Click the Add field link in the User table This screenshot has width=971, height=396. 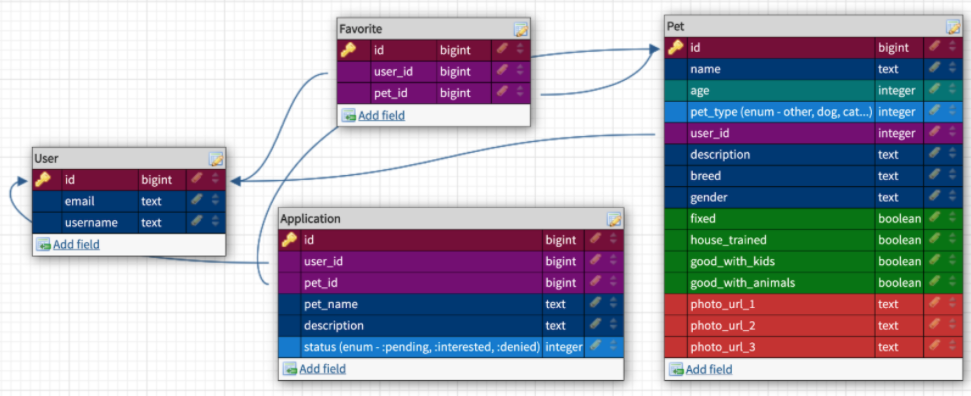76,245
